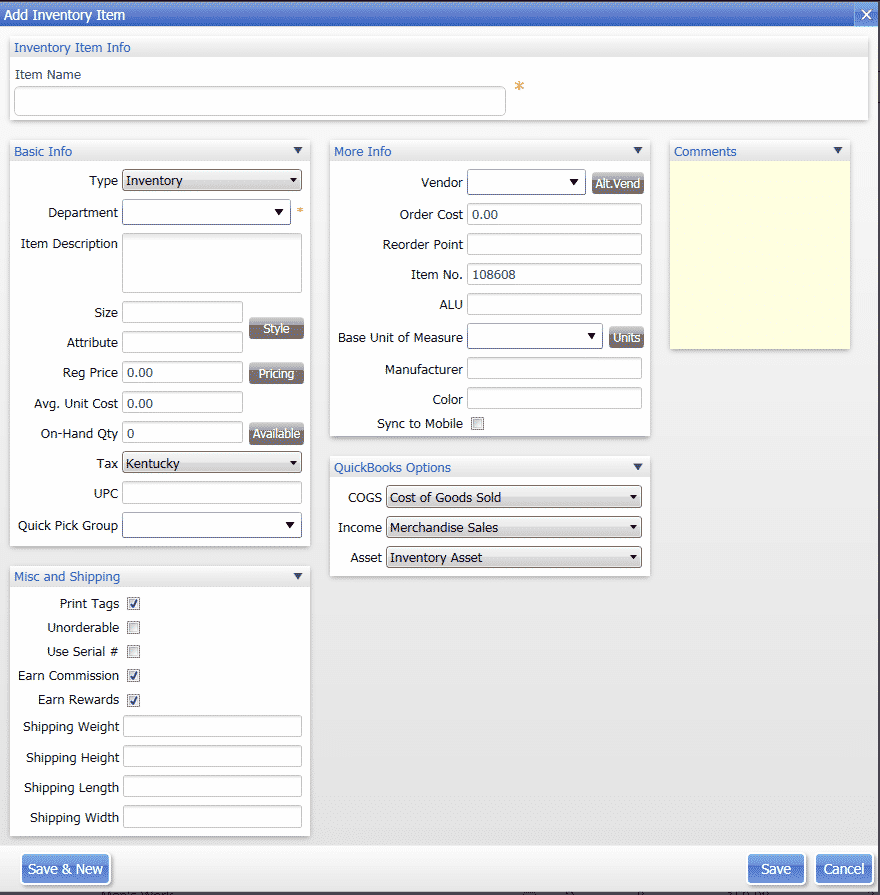Image resolution: width=880 pixels, height=895 pixels.
Task: Click into the Item Name field
Action: tap(260, 101)
